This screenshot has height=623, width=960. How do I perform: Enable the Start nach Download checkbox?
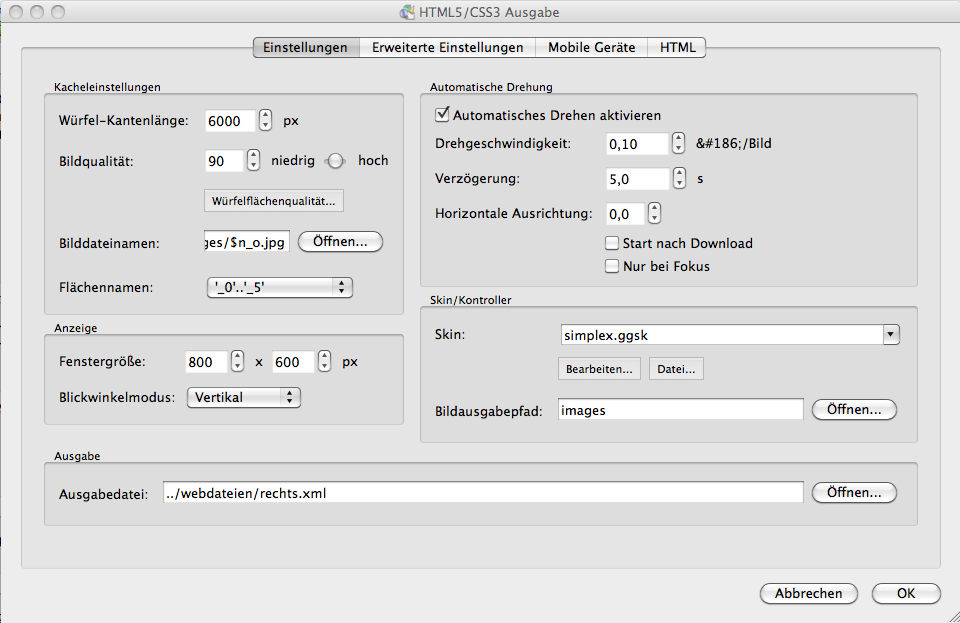pyautogui.click(x=612, y=243)
